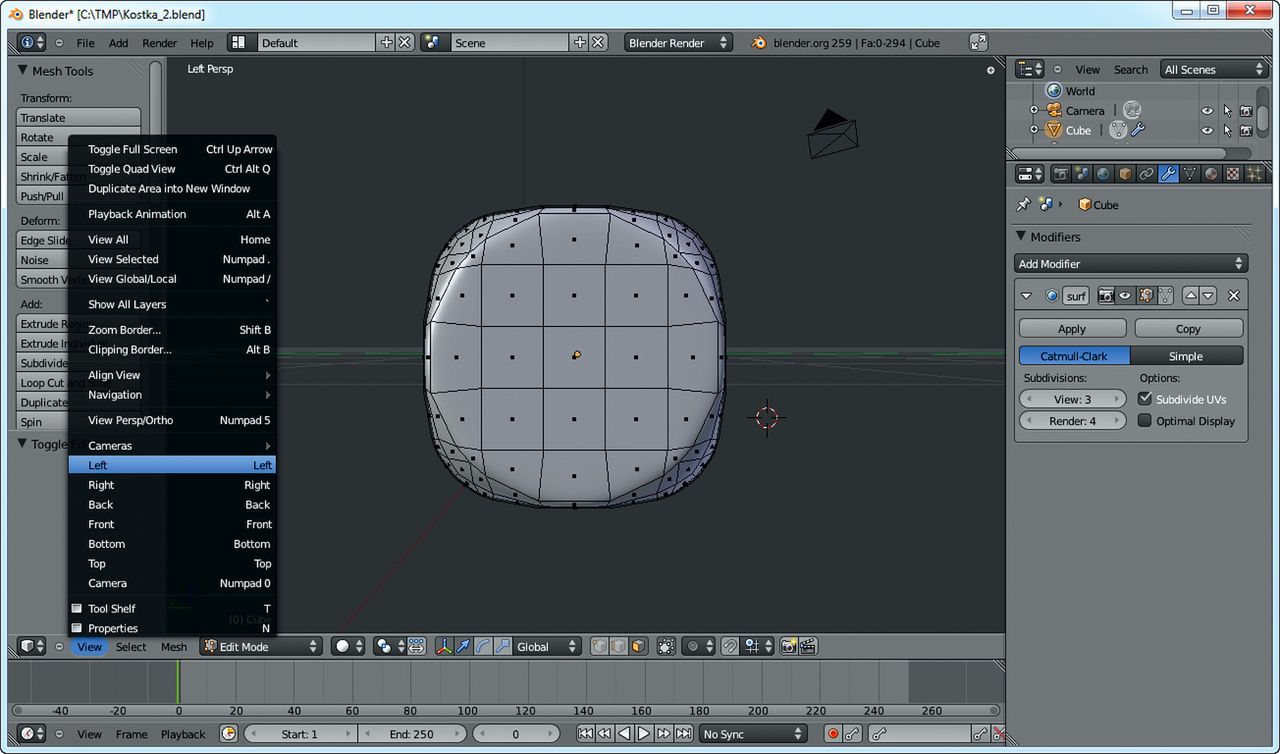Click the Translate button in Mesh Tools
The height and width of the screenshot is (754, 1280).
point(80,118)
